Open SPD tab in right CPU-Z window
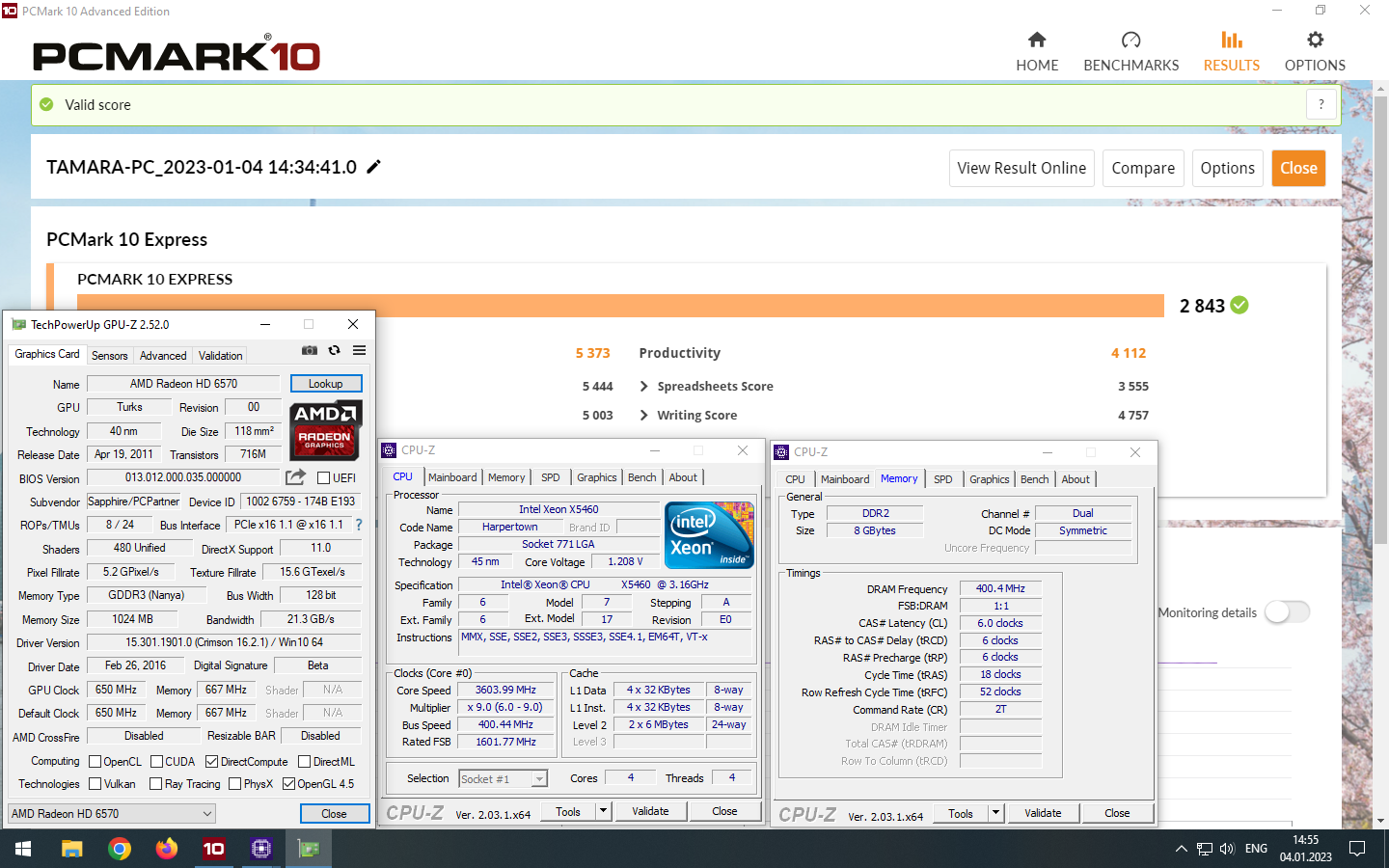Image resolution: width=1389 pixels, height=868 pixels. pos(943,479)
